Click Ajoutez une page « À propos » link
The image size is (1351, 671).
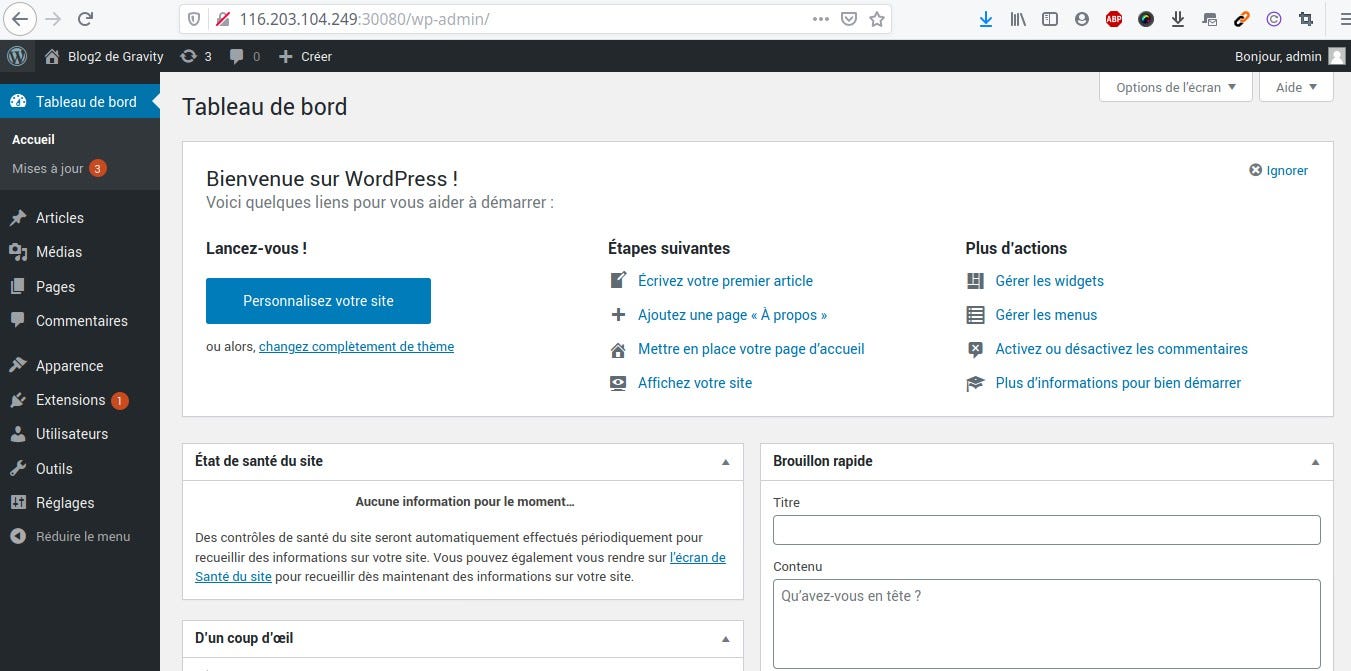point(732,315)
